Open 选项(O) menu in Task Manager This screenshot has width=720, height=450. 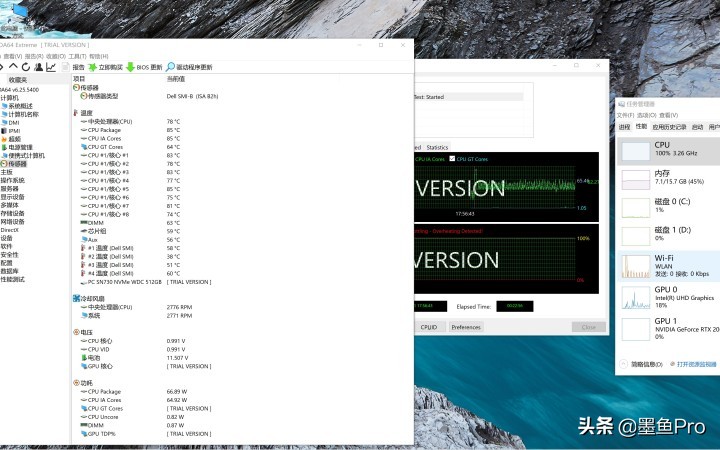tap(647, 115)
